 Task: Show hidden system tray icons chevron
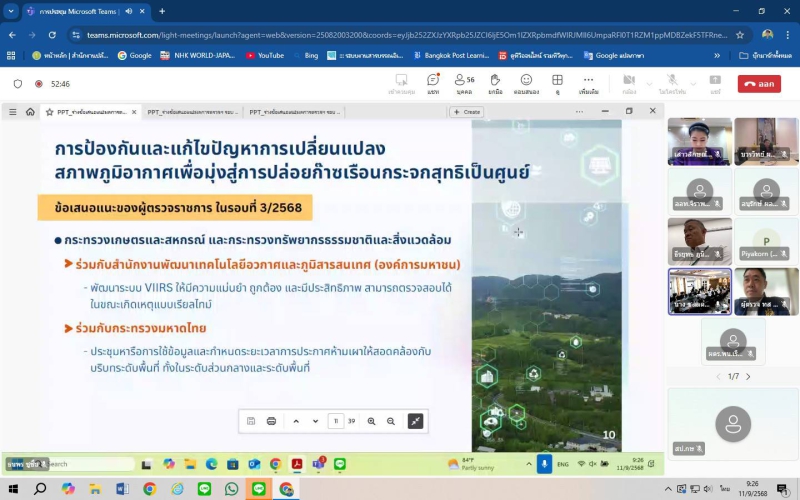pos(668,489)
